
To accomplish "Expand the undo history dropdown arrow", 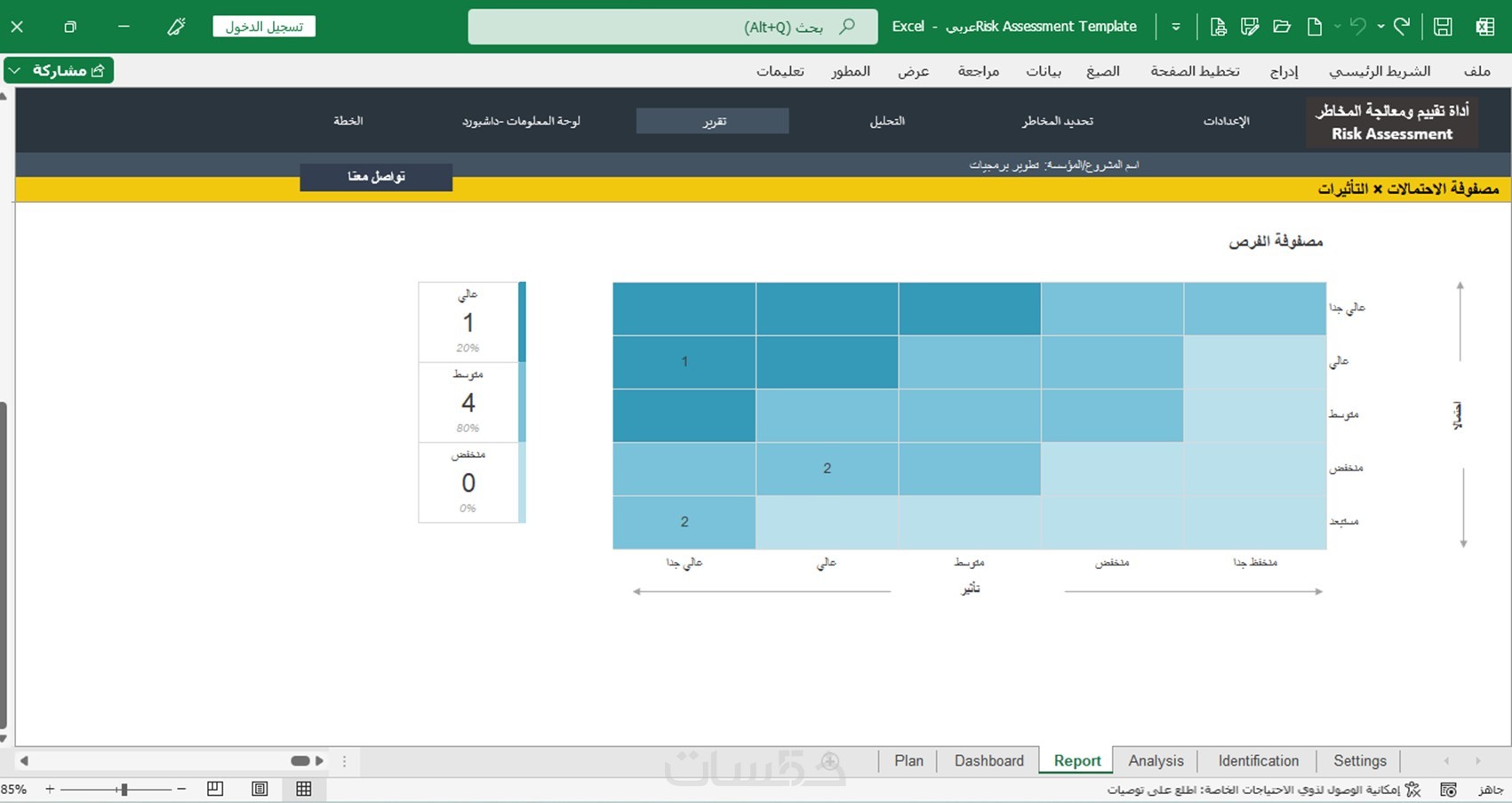I will [x=1380, y=27].
